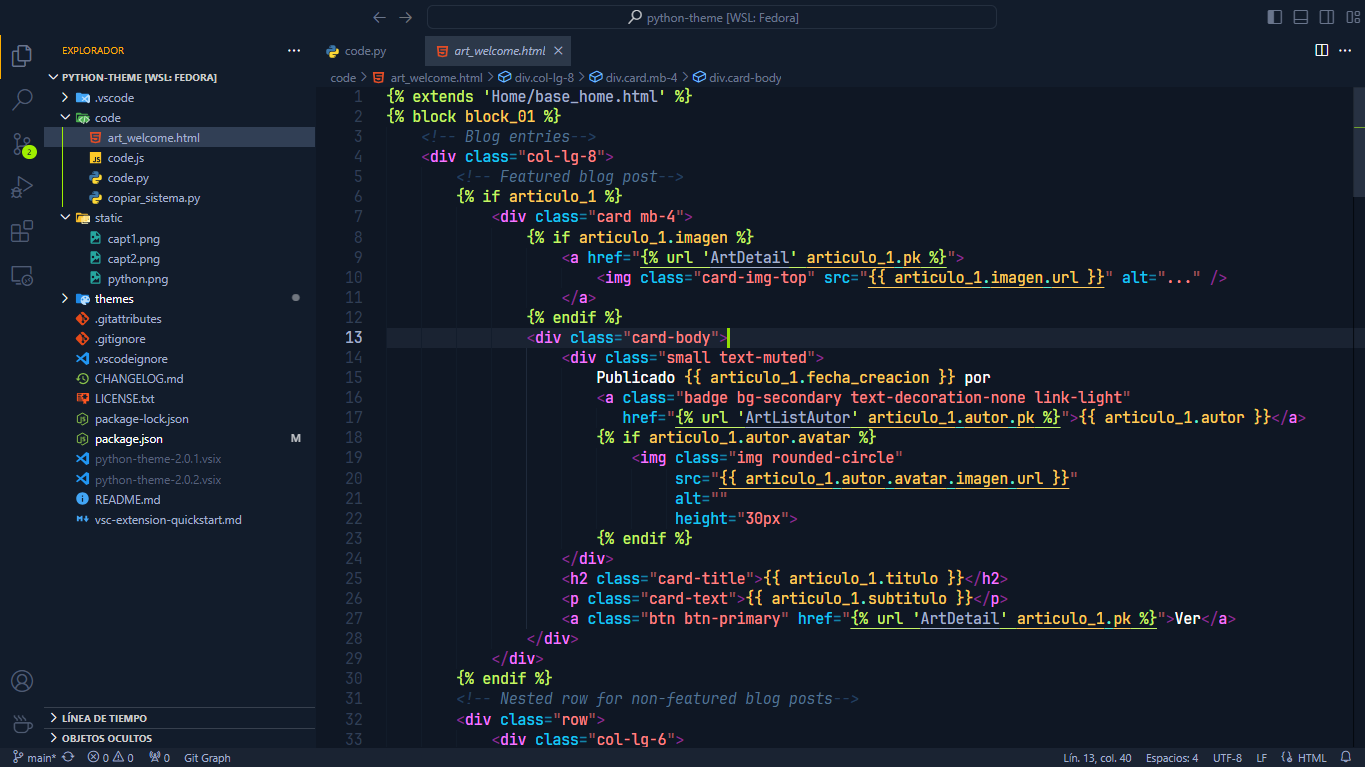Toggle the bottom panel visibility
This screenshot has width=1365, height=767.
point(1300,17)
